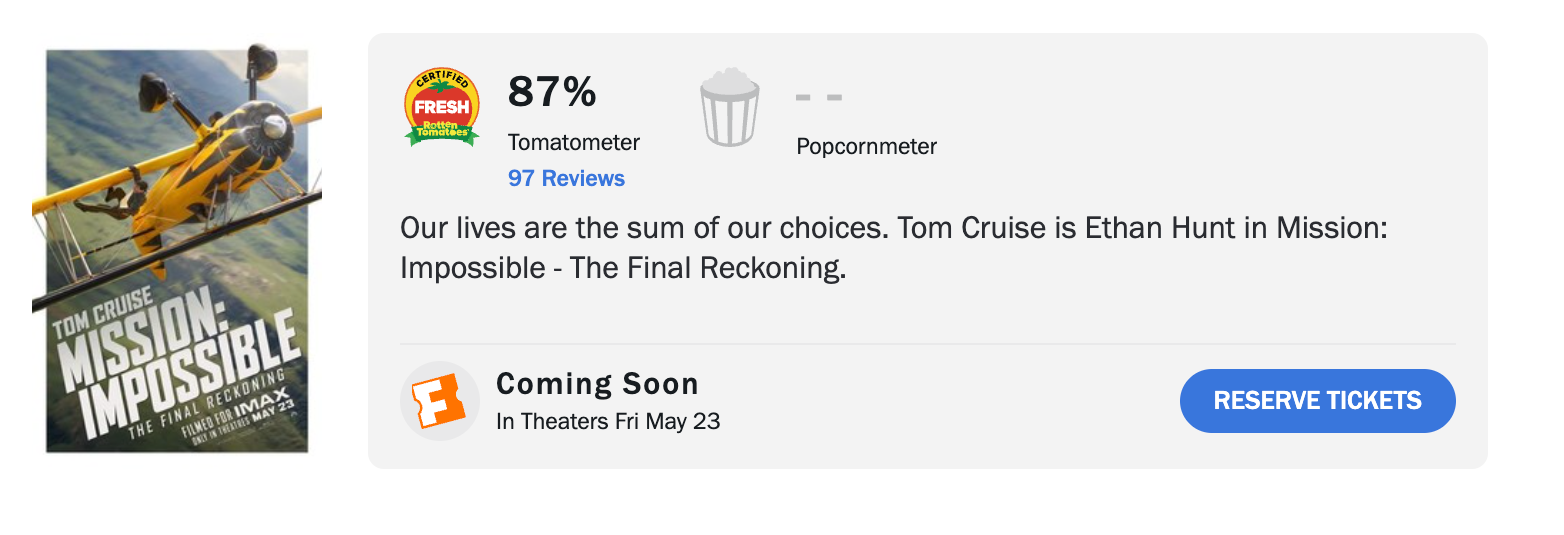The width and height of the screenshot is (1564, 535).
Task: Click the orange Fandango logo icon
Action: [440, 401]
